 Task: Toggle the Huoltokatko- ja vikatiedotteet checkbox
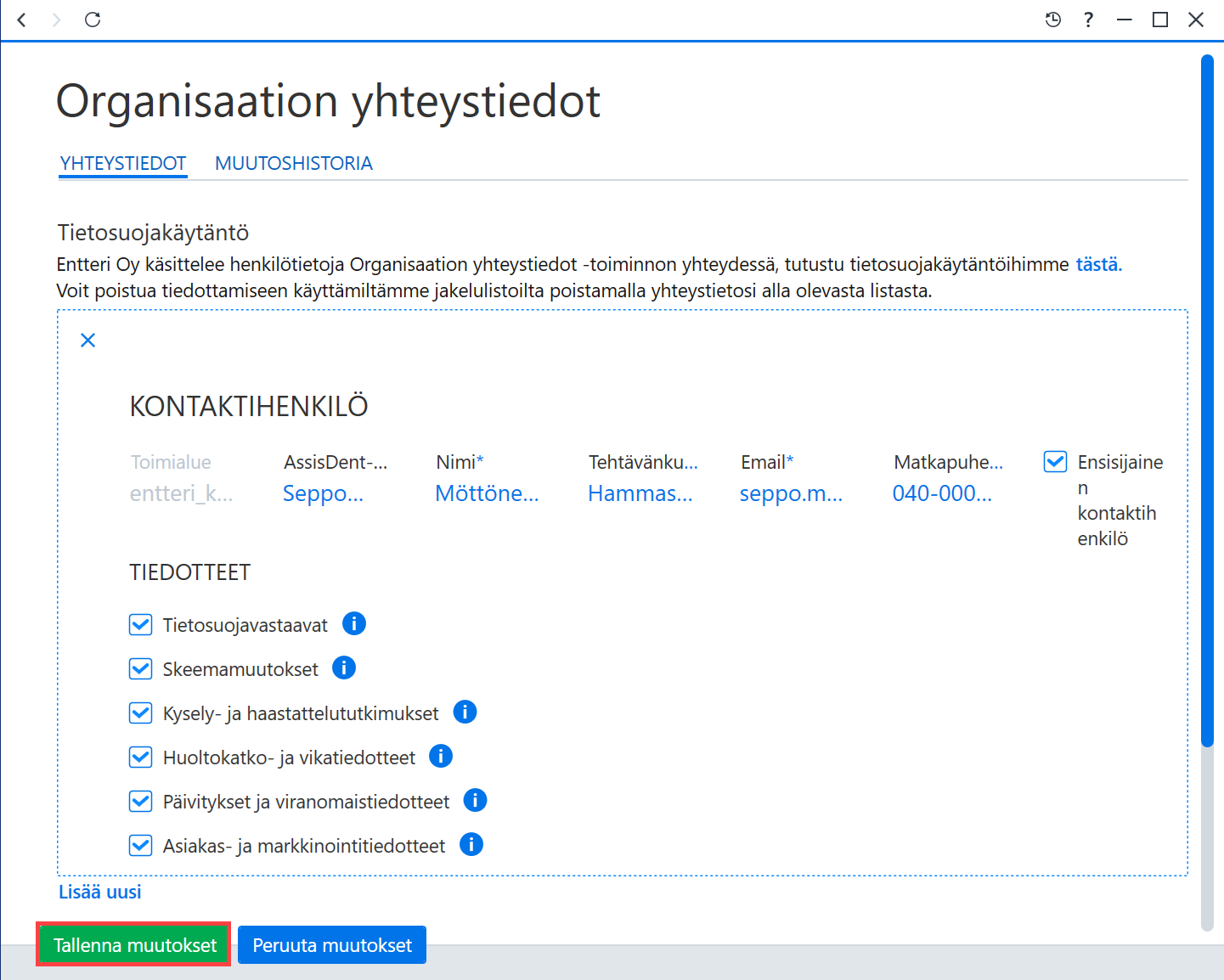pyautogui.click(x=140, y=757)
